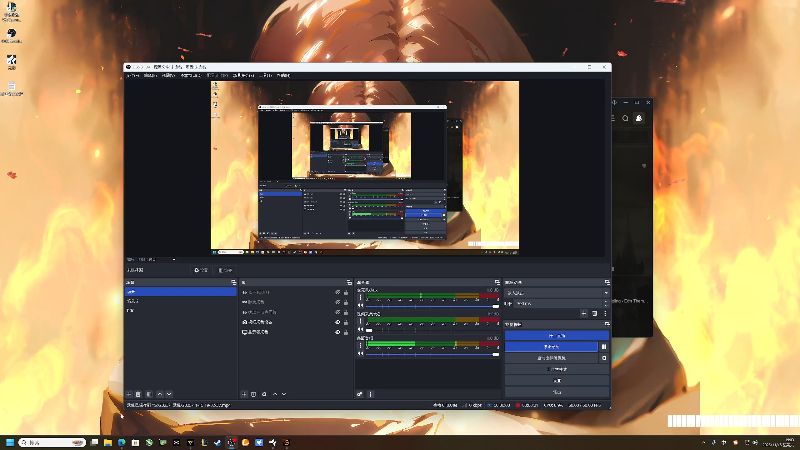Open advanced audio properties gear in mixer

(360, 394)
